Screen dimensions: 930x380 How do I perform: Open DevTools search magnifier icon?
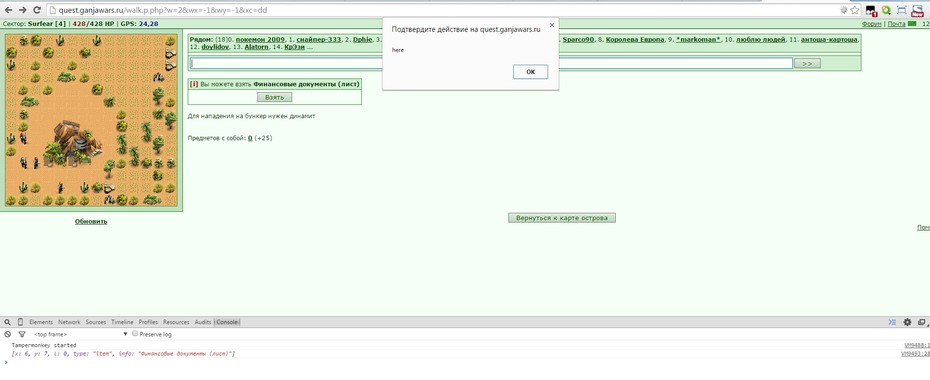click(8, 322)
